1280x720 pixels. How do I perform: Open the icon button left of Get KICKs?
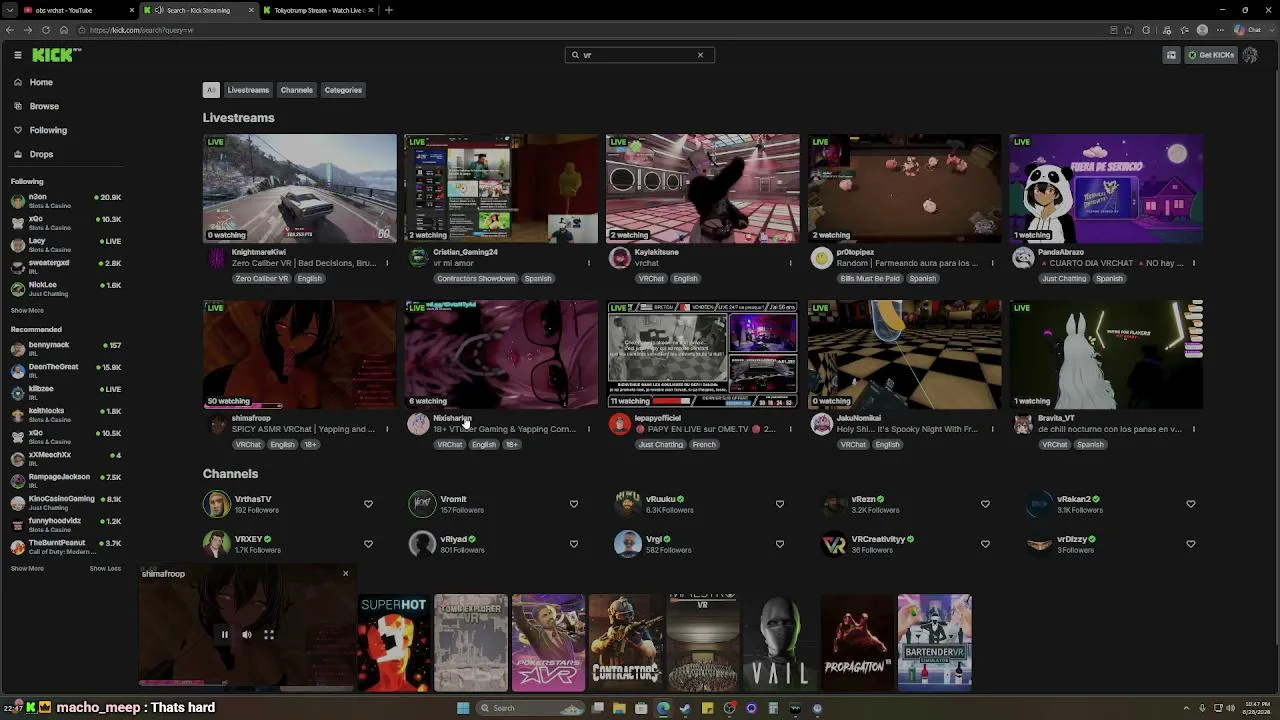click(x=1171, y=55)
